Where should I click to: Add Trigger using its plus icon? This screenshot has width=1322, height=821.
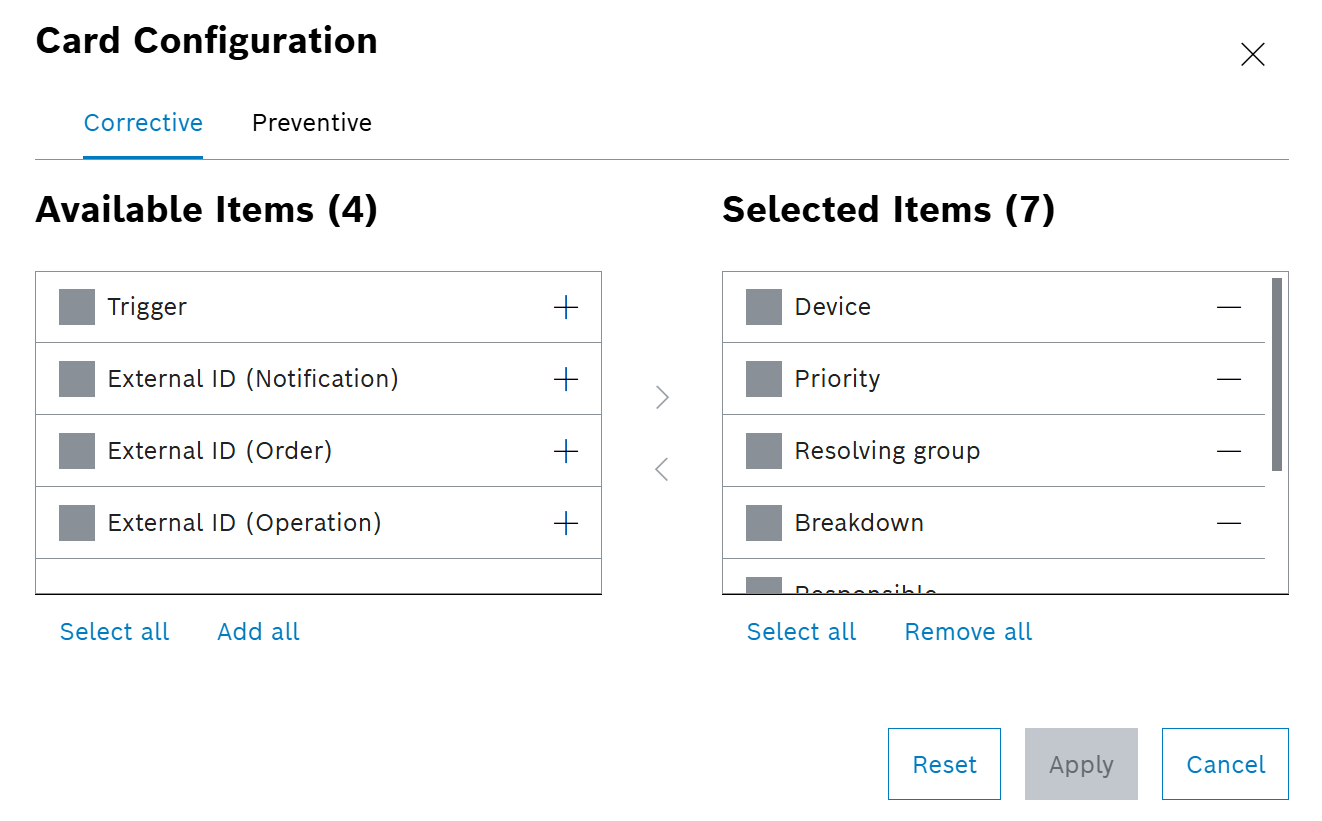coord(565,307)
